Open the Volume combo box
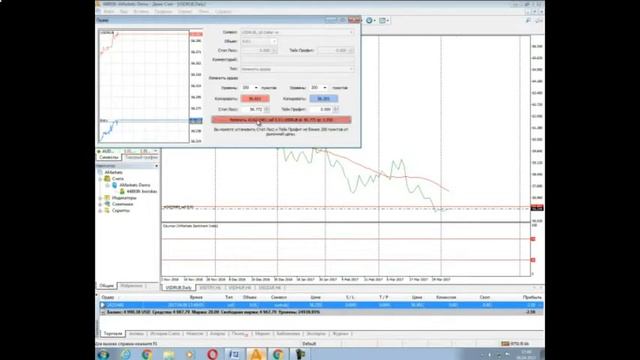640x360 pixels. (x=259, y=41)
